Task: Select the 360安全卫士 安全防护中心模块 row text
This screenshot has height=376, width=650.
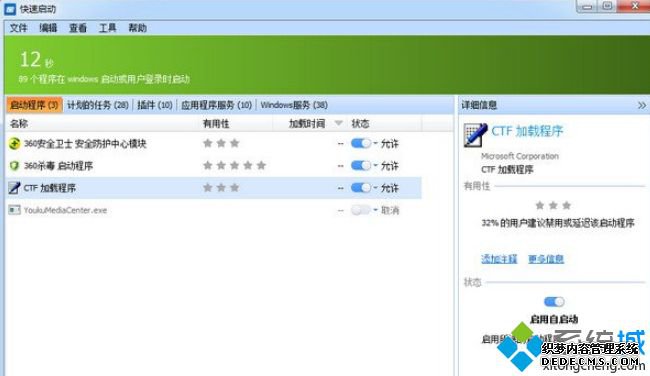Action: 85,143
